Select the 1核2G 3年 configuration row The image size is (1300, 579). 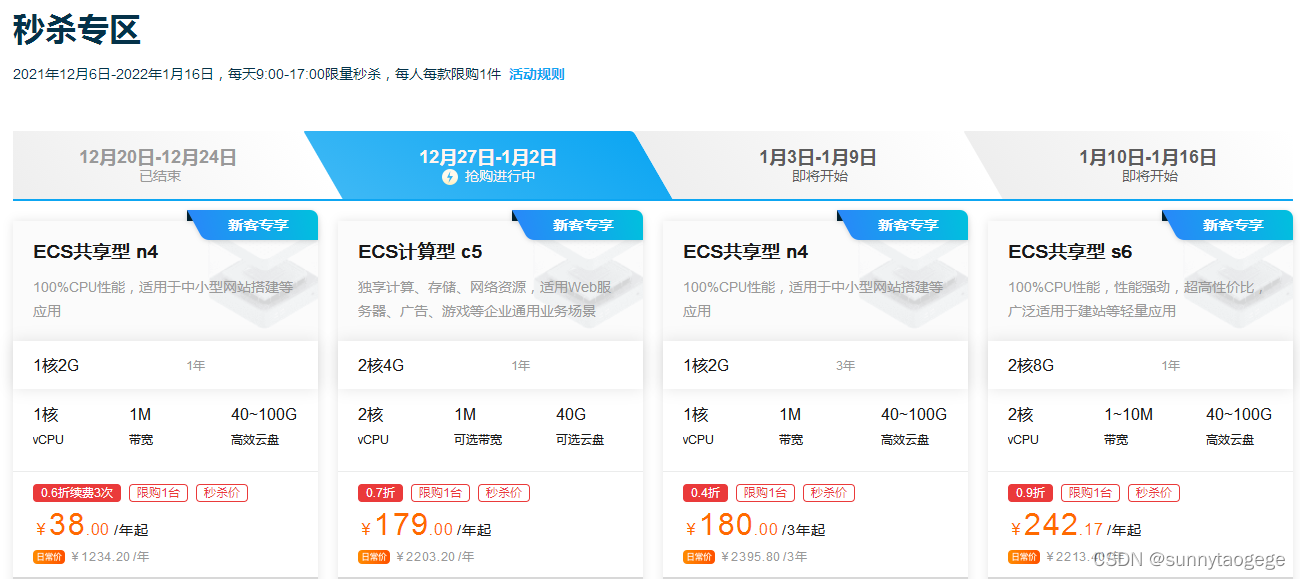click(815, 365)
